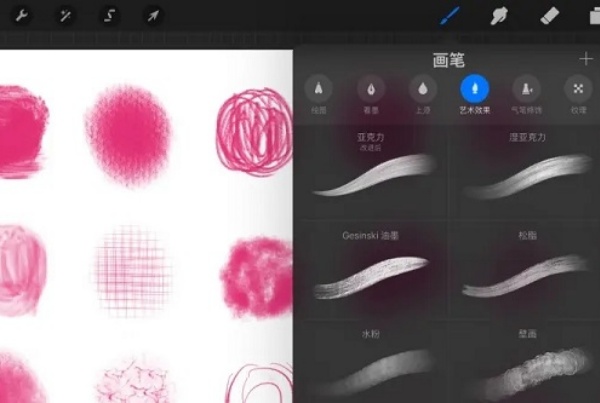Switch to the 上漆 brush category
This screenshot has width=600, height=403.
click(423, 95)
